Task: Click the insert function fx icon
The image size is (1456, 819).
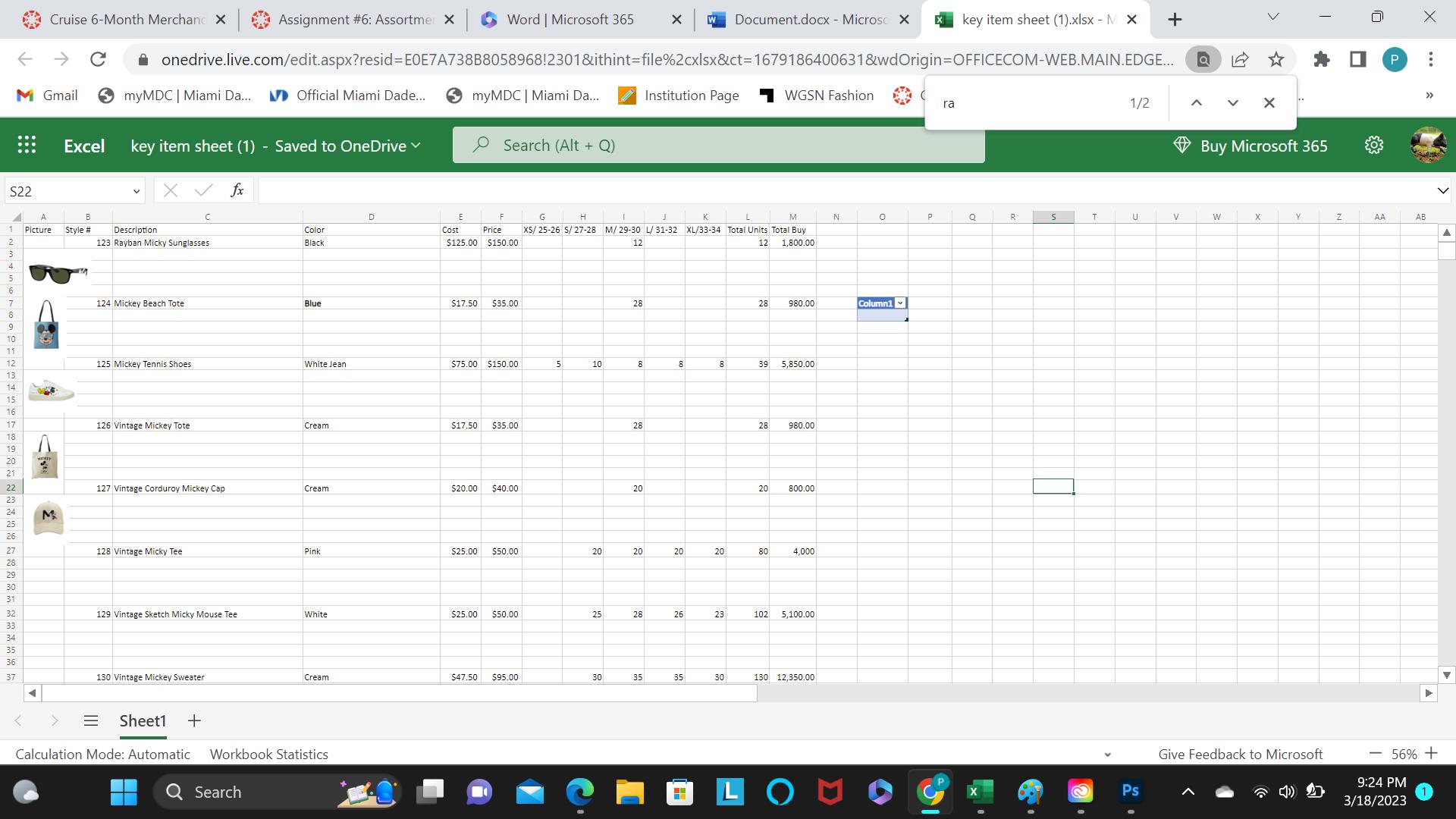Action: (237, 190)
